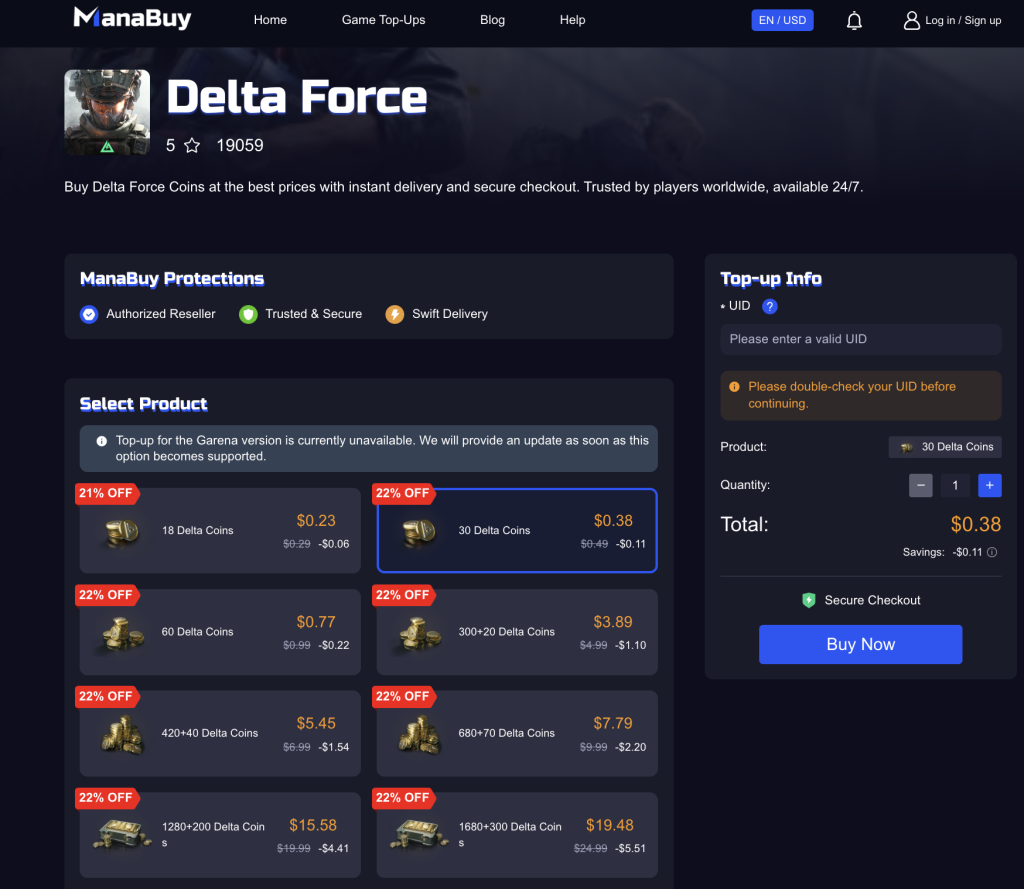Open the EN / USD language currency selector
The width and height of the screenshot is (1024, 889).
782,20
